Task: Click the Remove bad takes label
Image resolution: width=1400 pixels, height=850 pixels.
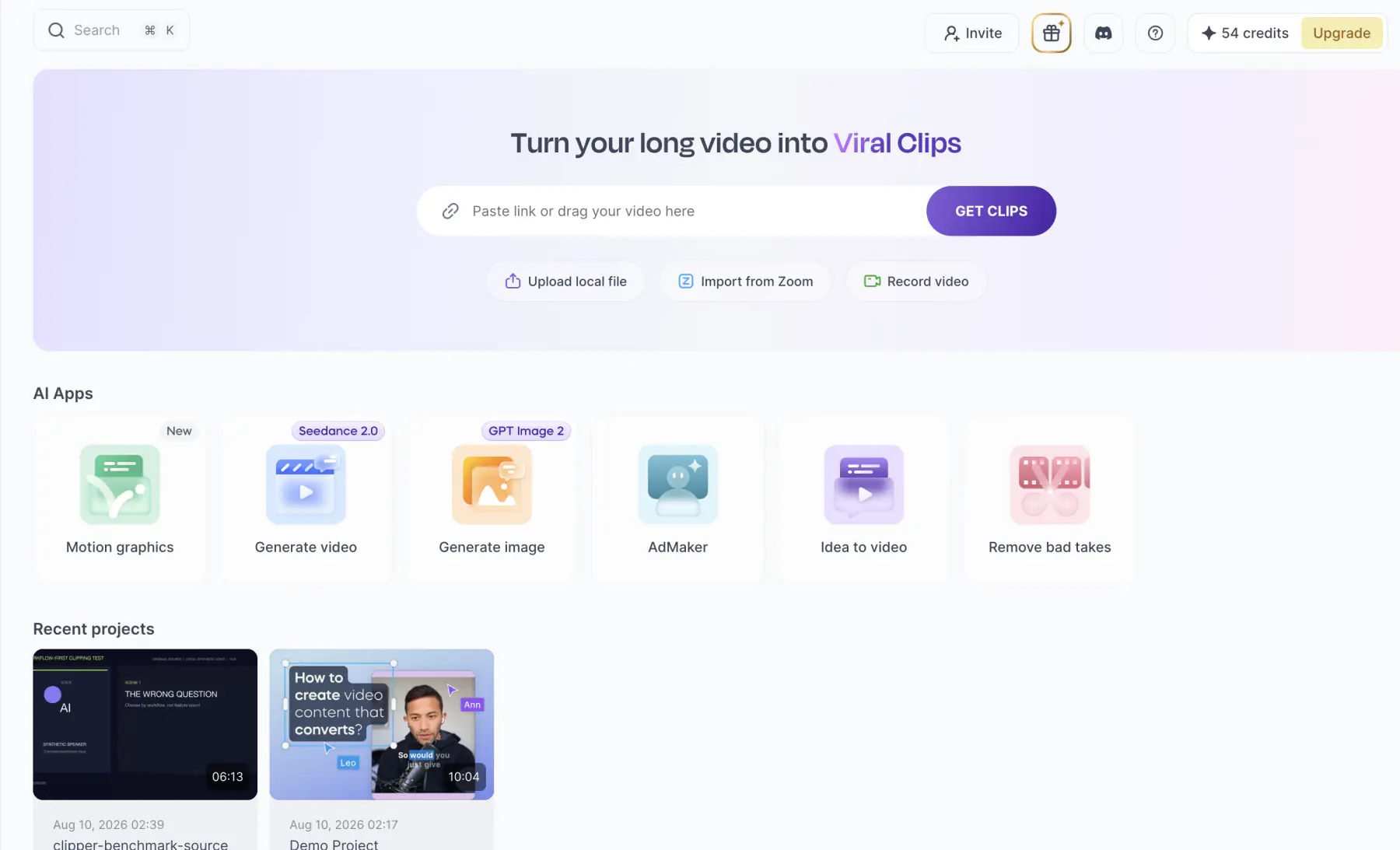Action: (1049, 547)
